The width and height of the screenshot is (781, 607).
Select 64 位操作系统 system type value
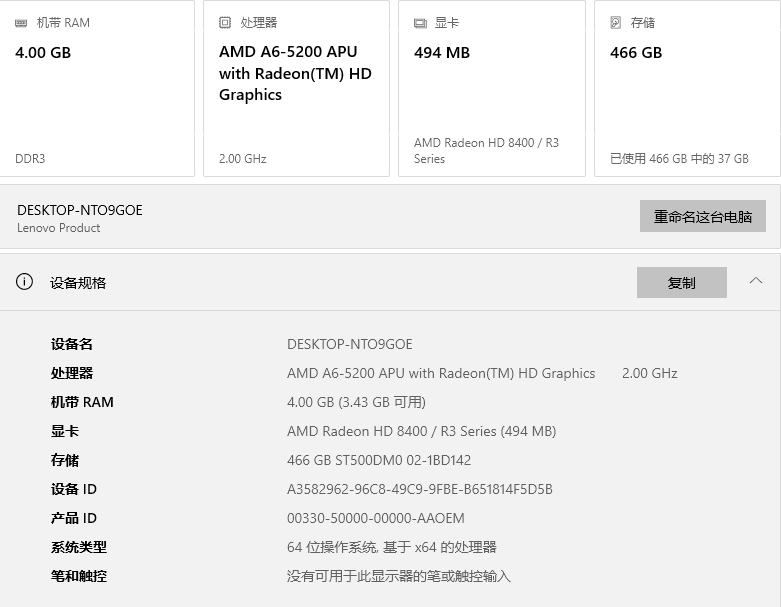(391, 547)
